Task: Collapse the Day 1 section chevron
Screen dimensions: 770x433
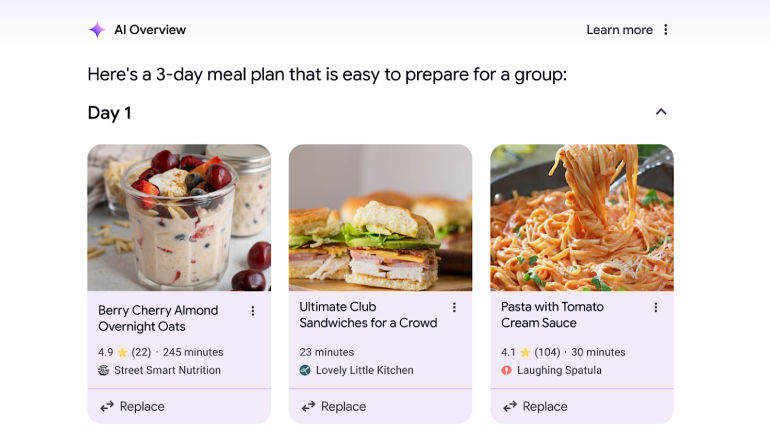Action: pyautogui.click(x=661, y=112)
